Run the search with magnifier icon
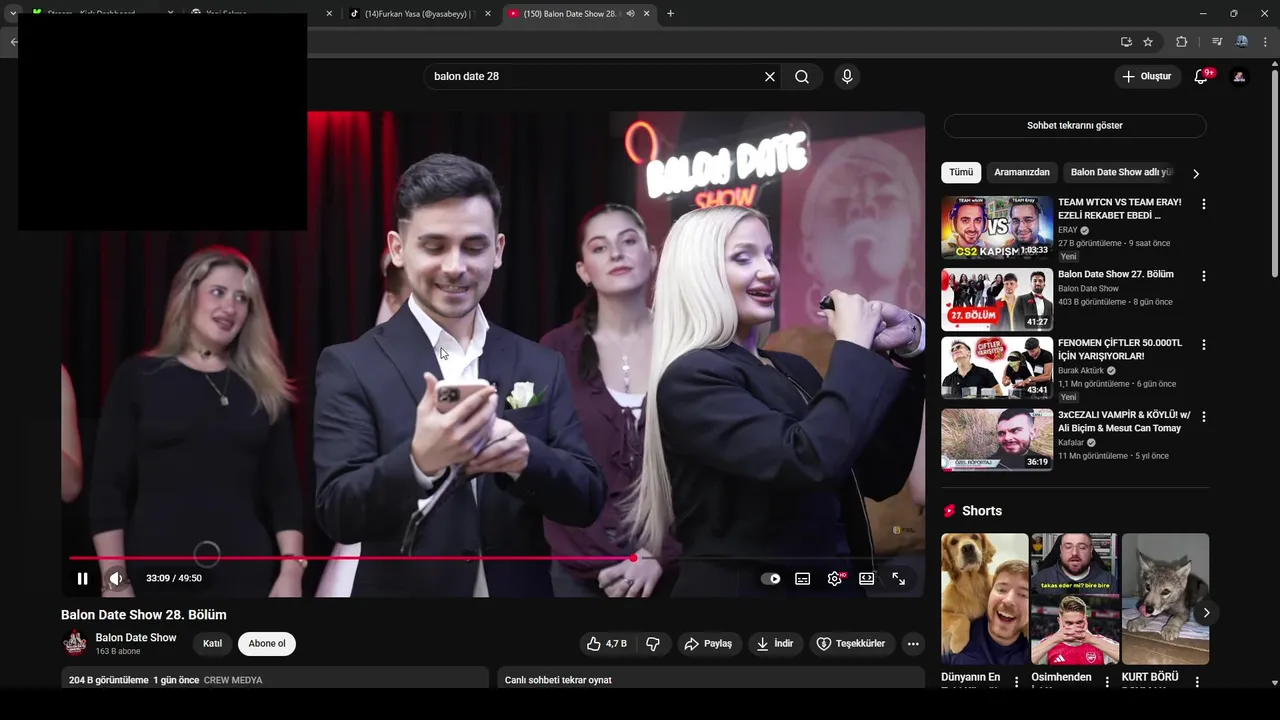Screen dimensions: 1280x720 pyautogui.click(x=802, y=77)
